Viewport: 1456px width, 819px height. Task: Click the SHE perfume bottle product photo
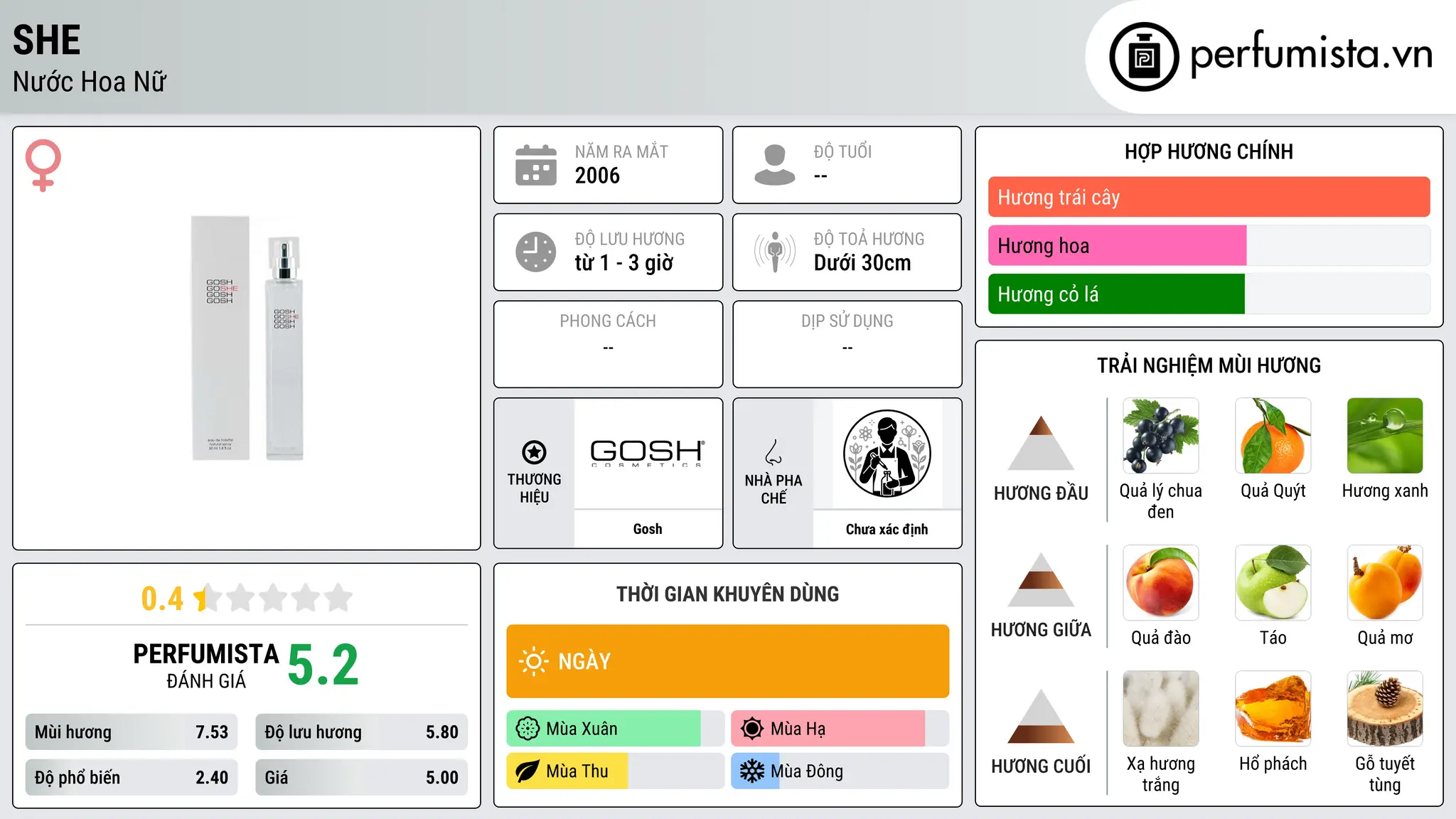[247, 338]
